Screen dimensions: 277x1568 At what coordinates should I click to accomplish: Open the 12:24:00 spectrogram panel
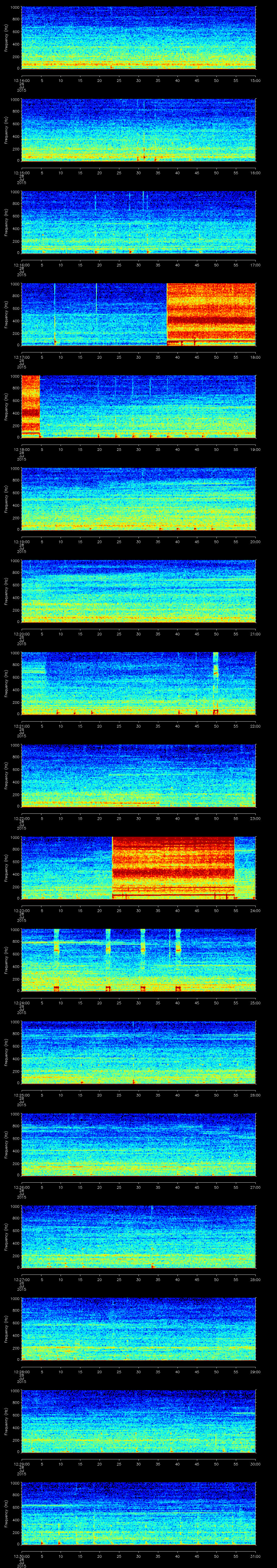click(138, 960)
